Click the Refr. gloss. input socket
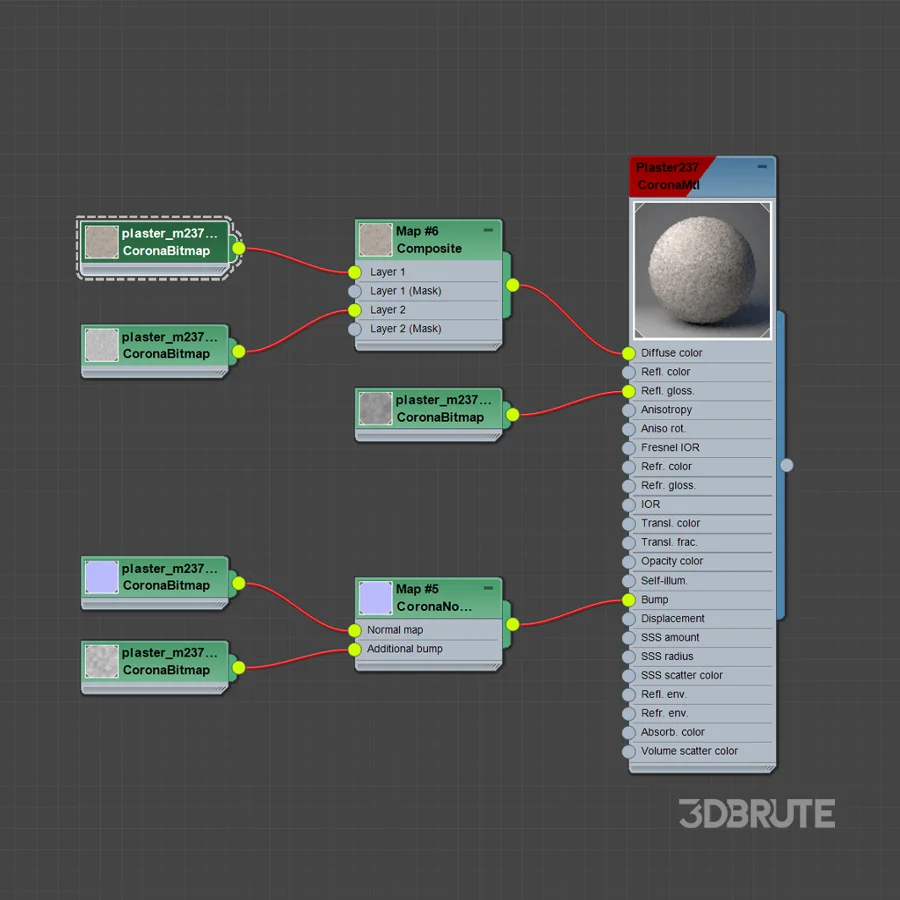 point(629,486)
